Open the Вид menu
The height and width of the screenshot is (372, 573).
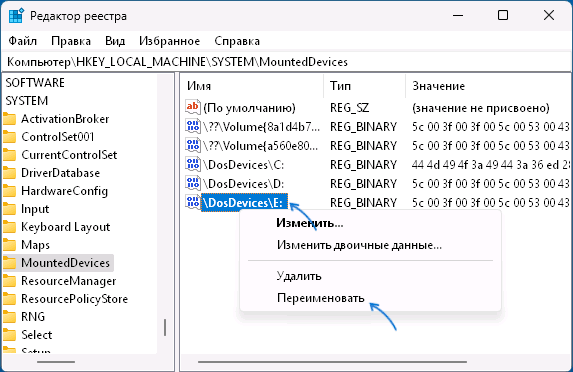[x=115, y=41]
